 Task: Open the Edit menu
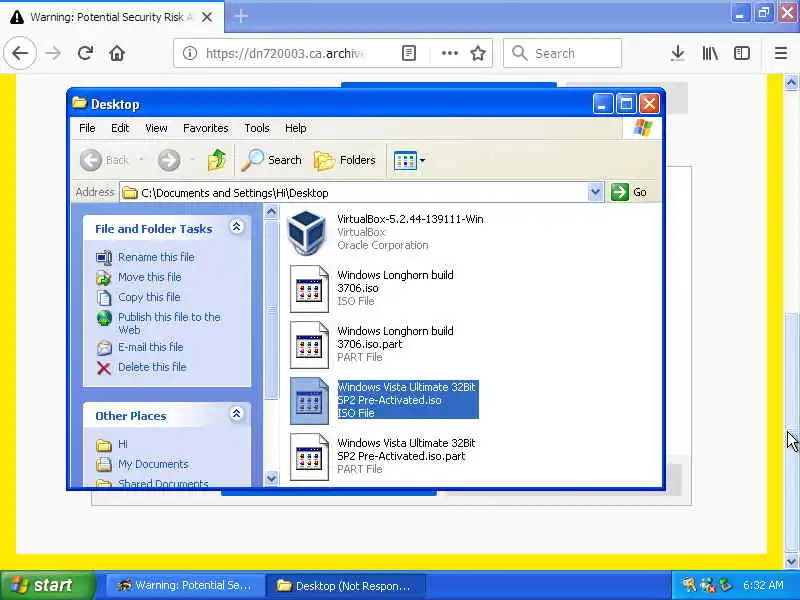(120, 128)
